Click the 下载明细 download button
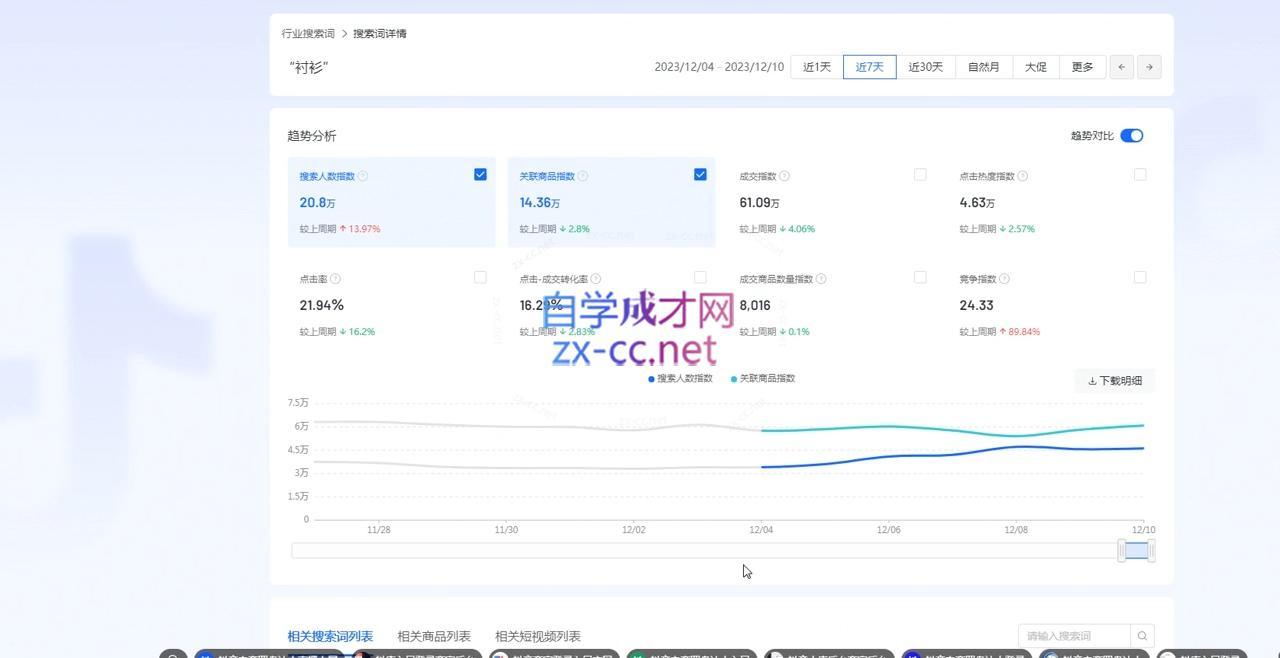 [1114, 380]
